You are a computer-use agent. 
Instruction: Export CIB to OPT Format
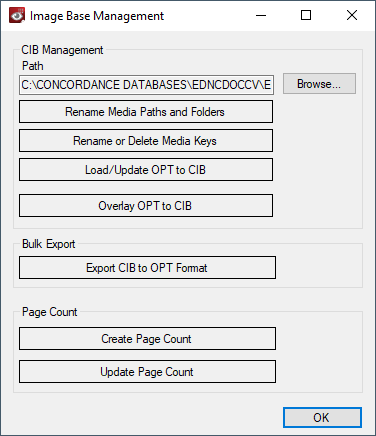[147, 268]
